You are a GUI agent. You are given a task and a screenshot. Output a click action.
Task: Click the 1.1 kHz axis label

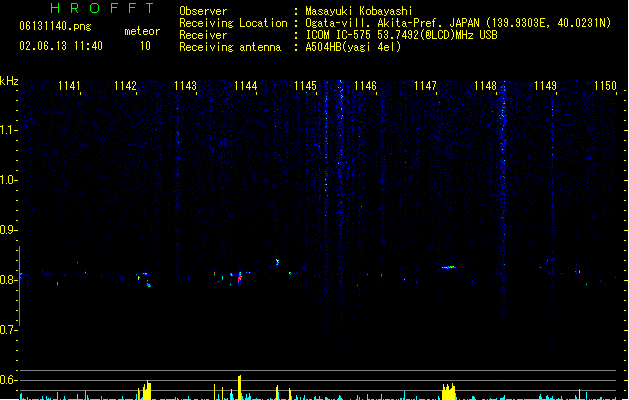tap(8, 130)
